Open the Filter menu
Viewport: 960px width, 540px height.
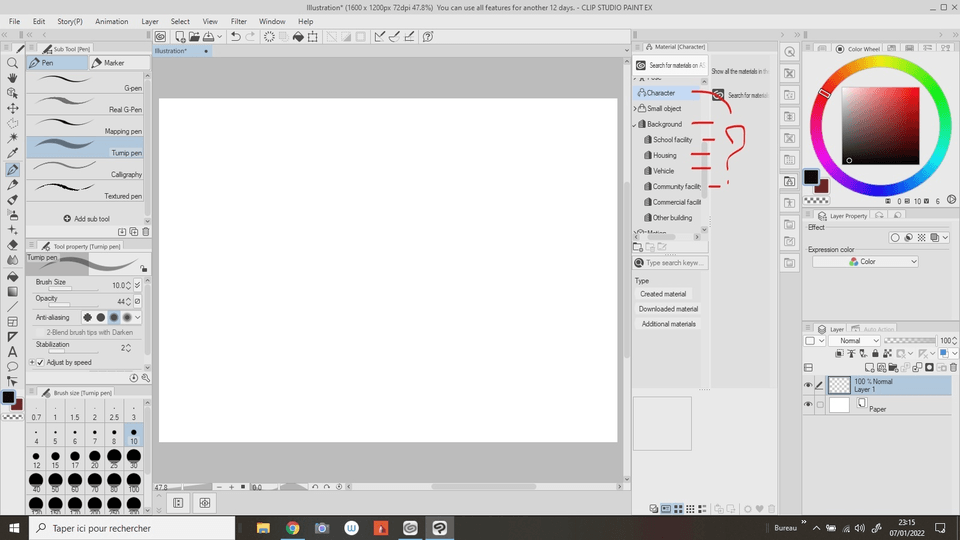pyautogui.click(x=239, y=21)
